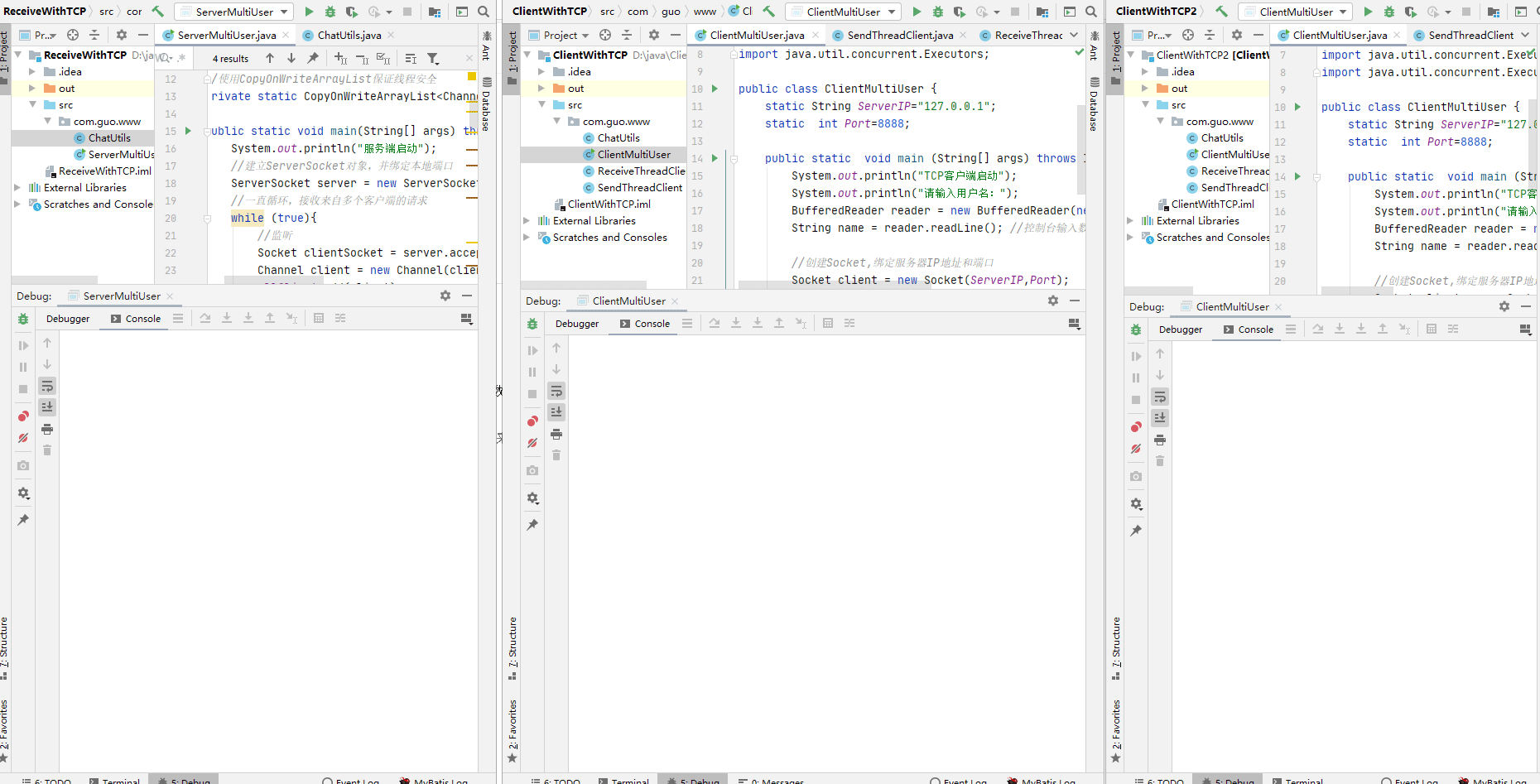
Task: Click run gutter arrow on line 15 in ServerMultiUser
Action: click(x=188, y=131)
